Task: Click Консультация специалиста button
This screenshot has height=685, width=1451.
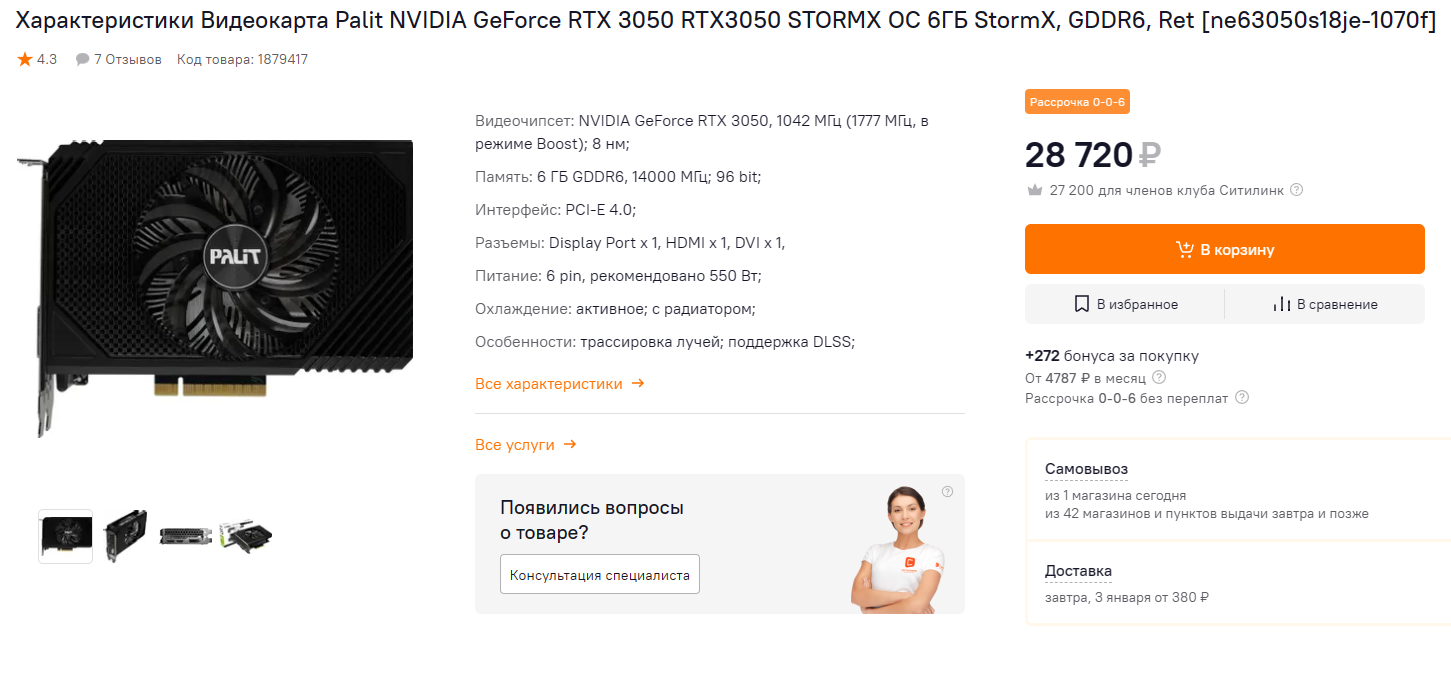Action: (x=600, y=575)
